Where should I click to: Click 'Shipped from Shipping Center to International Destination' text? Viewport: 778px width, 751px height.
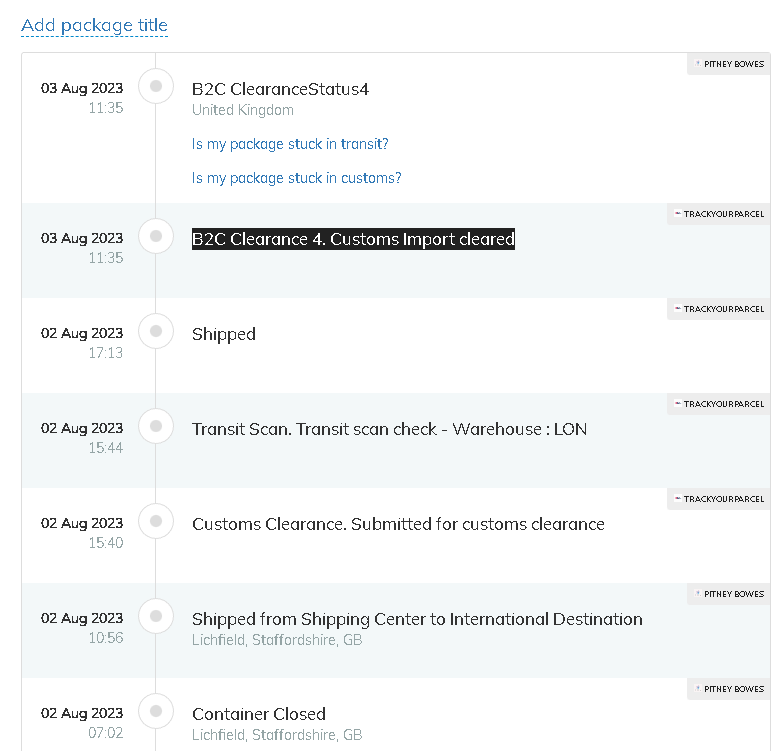click(417, 619)
